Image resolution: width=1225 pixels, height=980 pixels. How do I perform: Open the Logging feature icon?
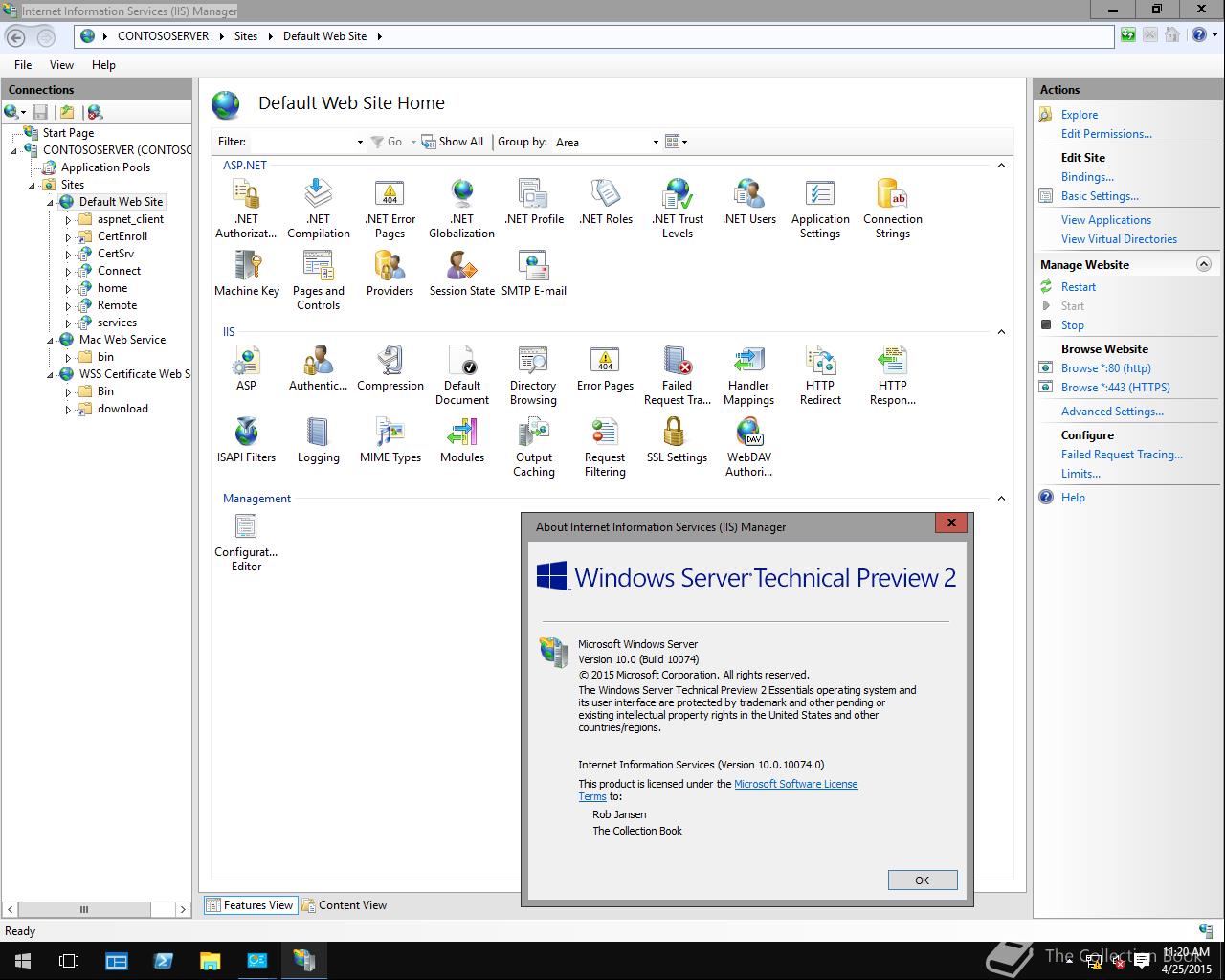point(318,440)
